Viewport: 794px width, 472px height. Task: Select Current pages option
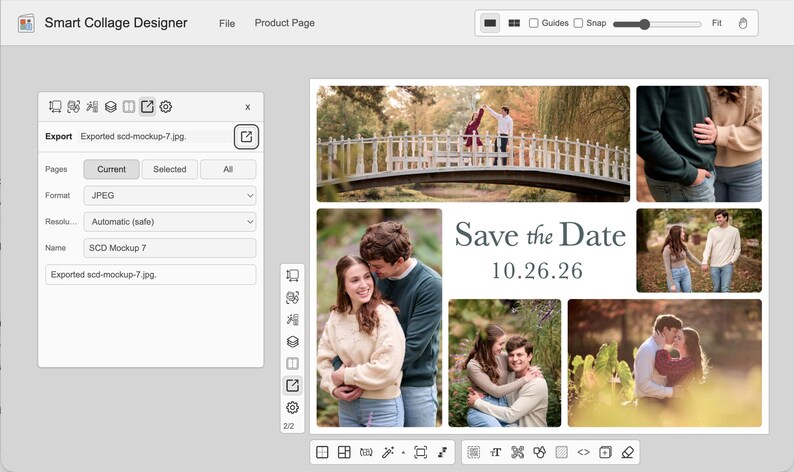click(111, 169)
